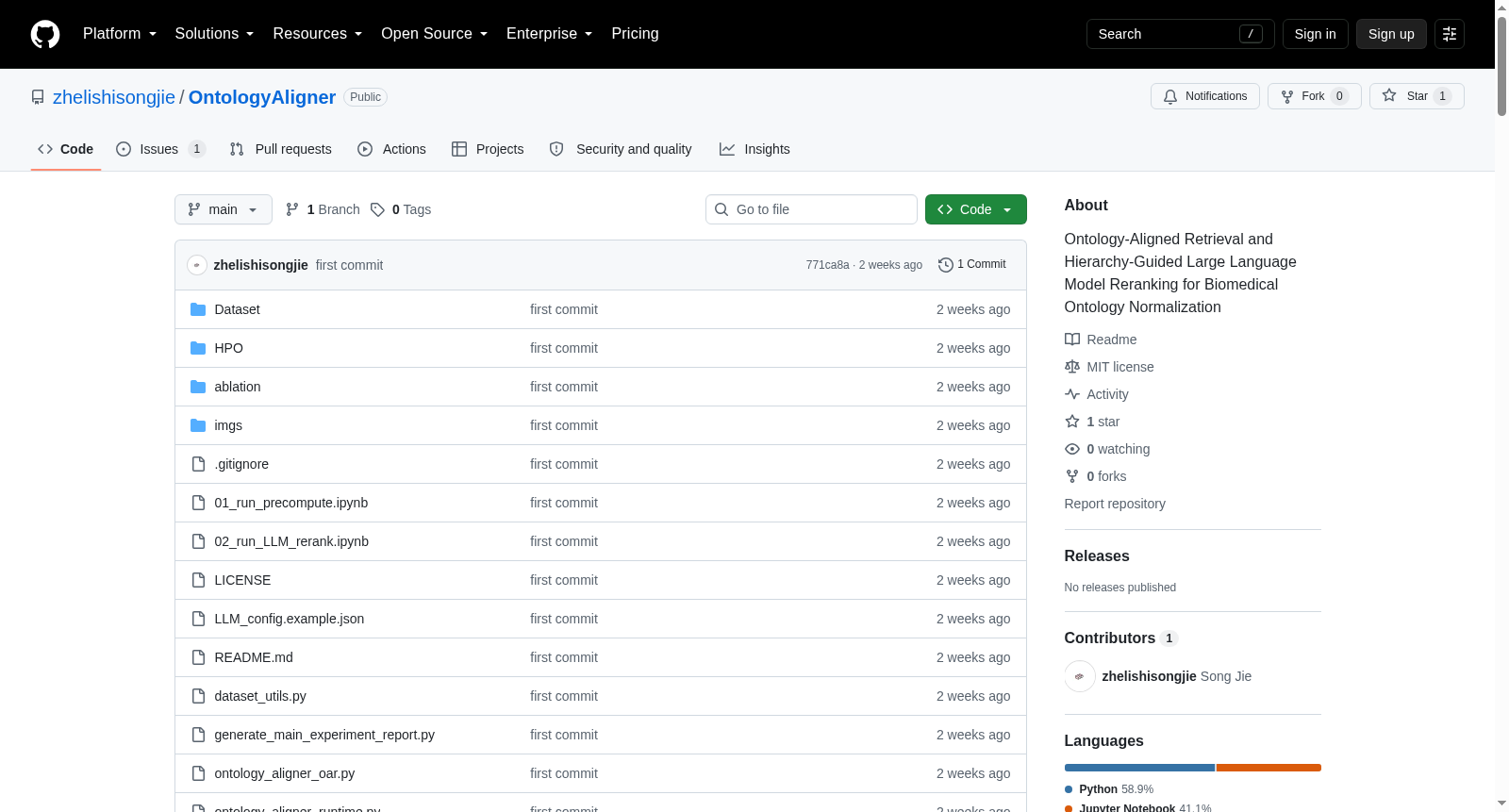Click the Sign up button
The width and height of the screenshot is (1509, 812).
coord(1391,34)
